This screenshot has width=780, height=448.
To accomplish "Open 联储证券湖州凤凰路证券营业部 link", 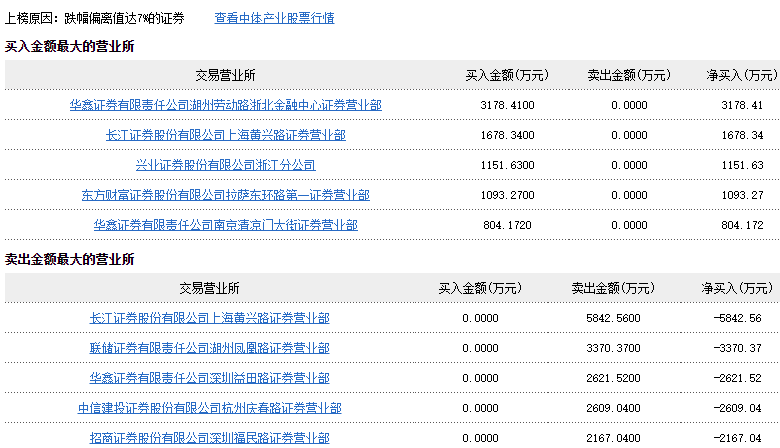I will click(x=209, y=348).
